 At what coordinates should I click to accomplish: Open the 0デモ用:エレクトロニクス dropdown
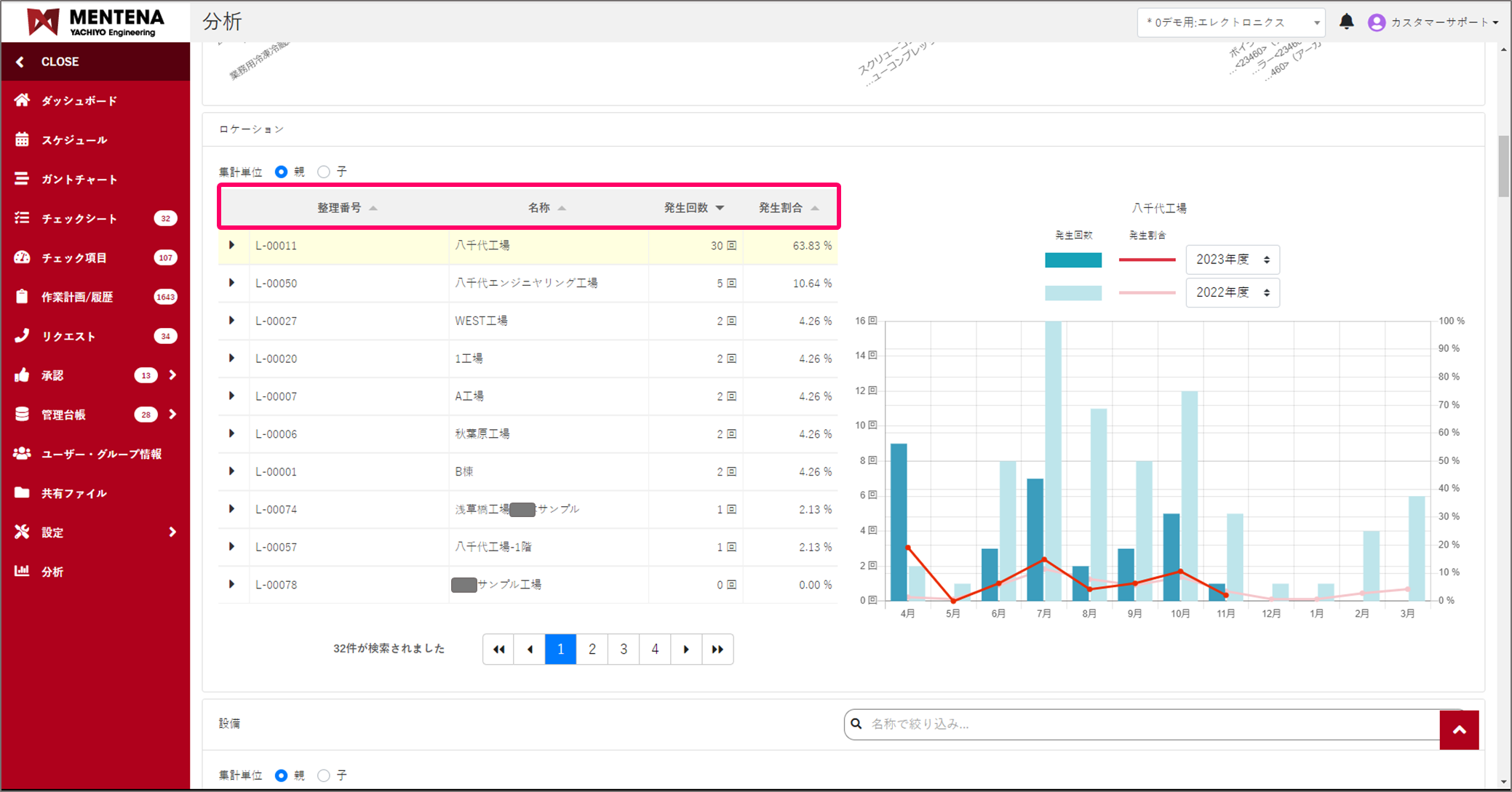pyautogui.click(x=1230, y=23)
